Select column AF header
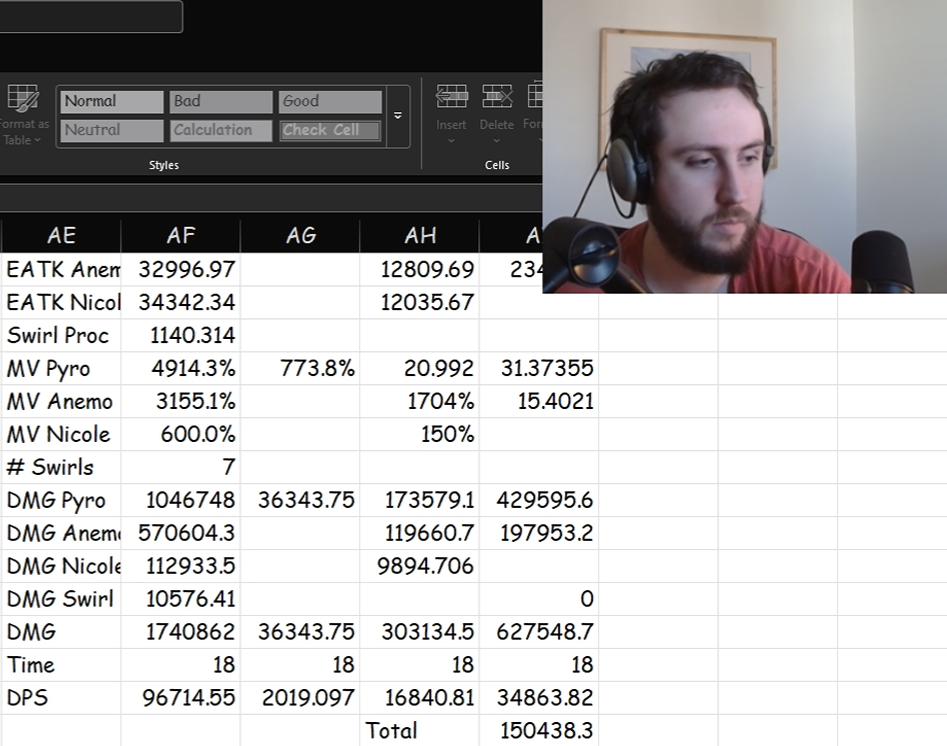Viewport: 947px width, 746px height. pos(181,235)
